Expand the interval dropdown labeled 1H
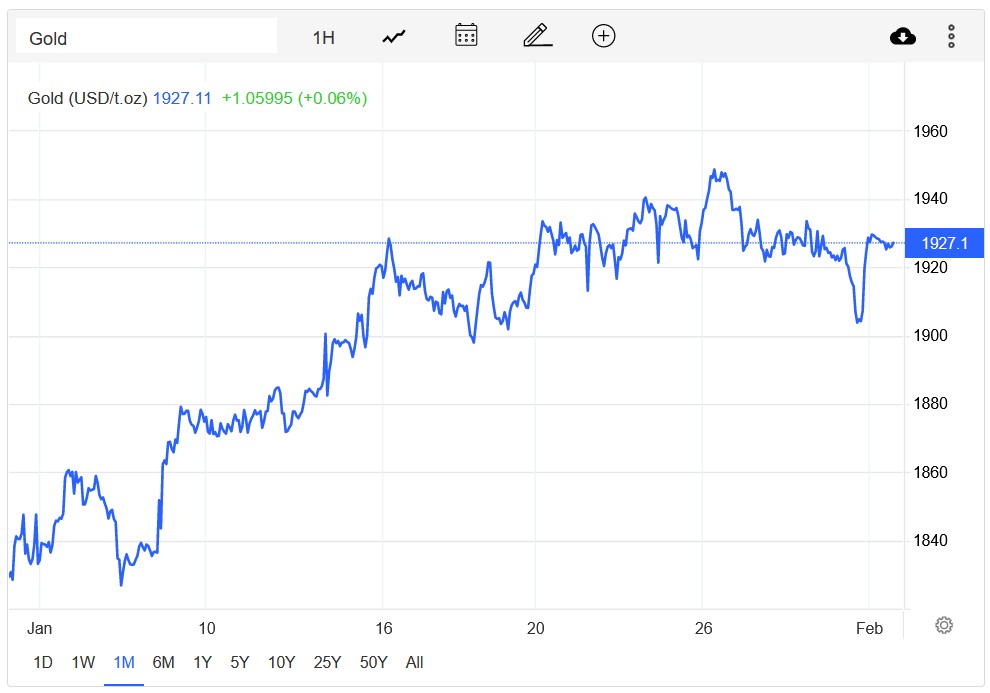This screenshot has width=990, height=693. [323, 35]
